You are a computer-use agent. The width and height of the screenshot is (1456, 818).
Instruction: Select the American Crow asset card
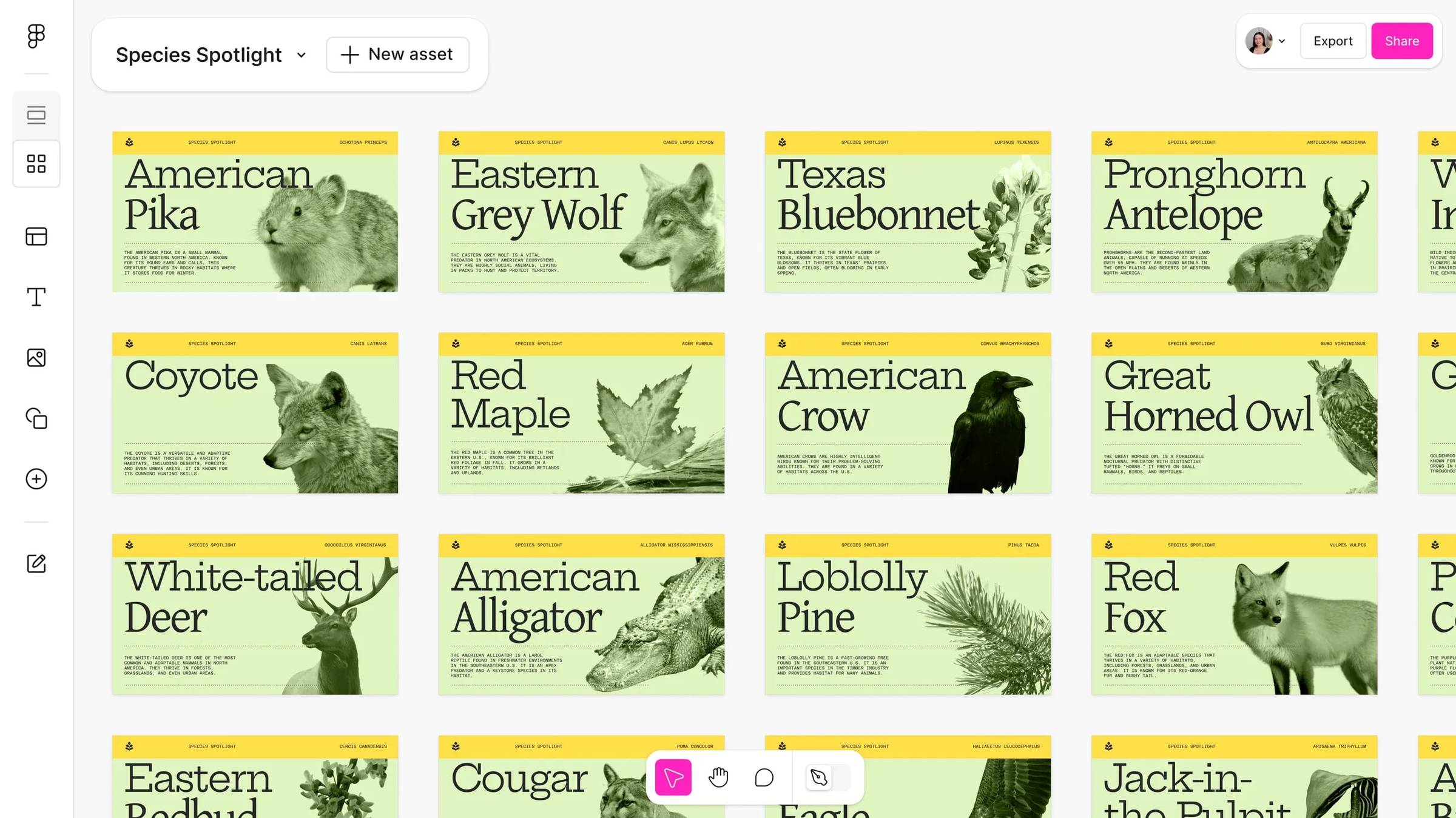tap(908, 412)
